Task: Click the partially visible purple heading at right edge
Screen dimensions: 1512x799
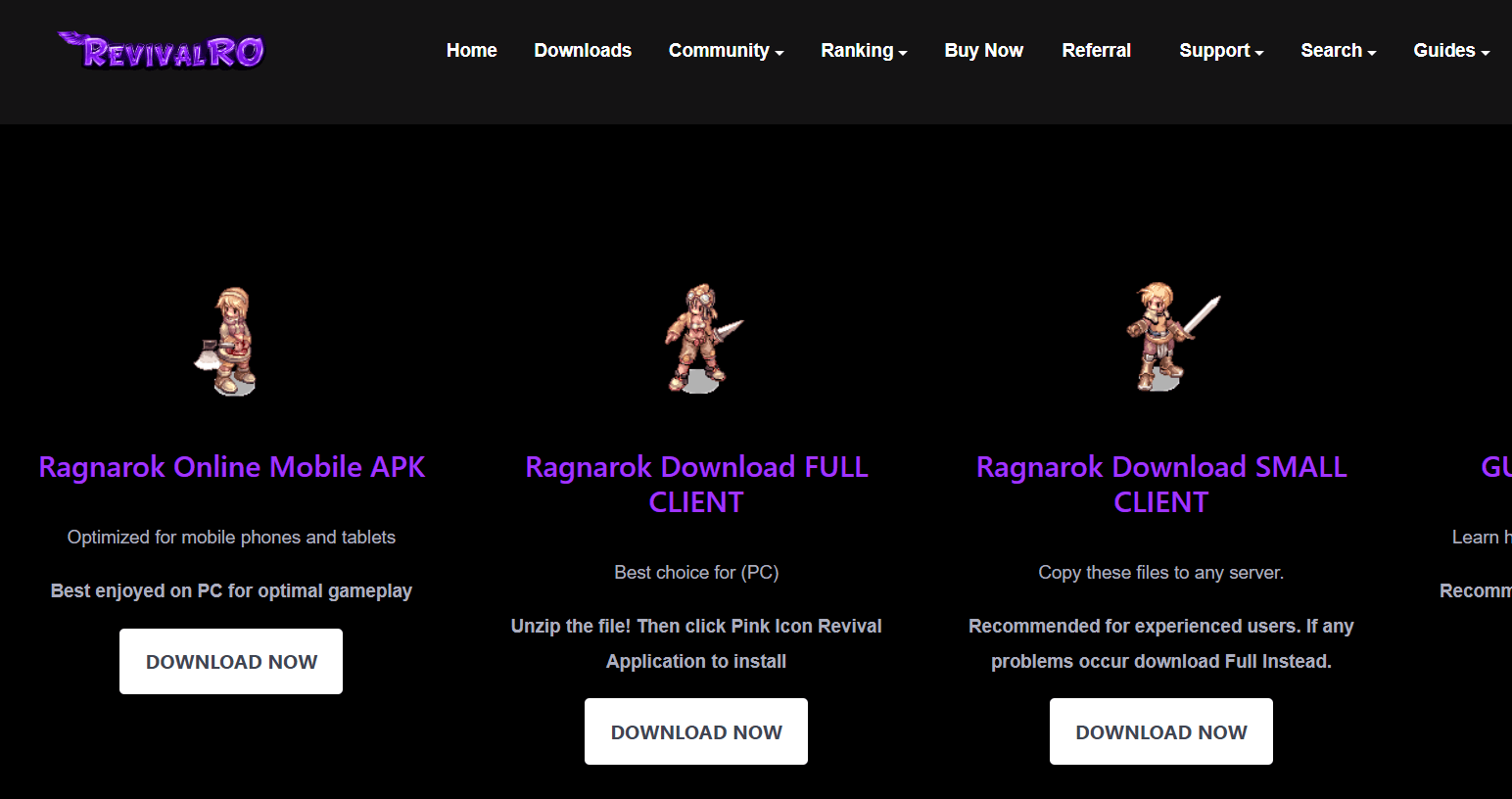Action: [1495, 467]
